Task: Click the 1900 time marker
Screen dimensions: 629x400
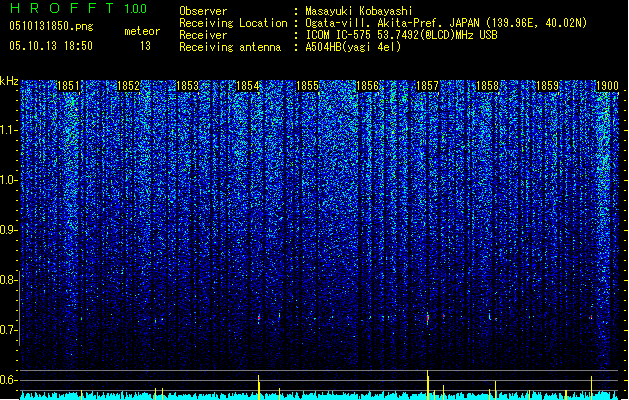Action: (x=607, y=86)
